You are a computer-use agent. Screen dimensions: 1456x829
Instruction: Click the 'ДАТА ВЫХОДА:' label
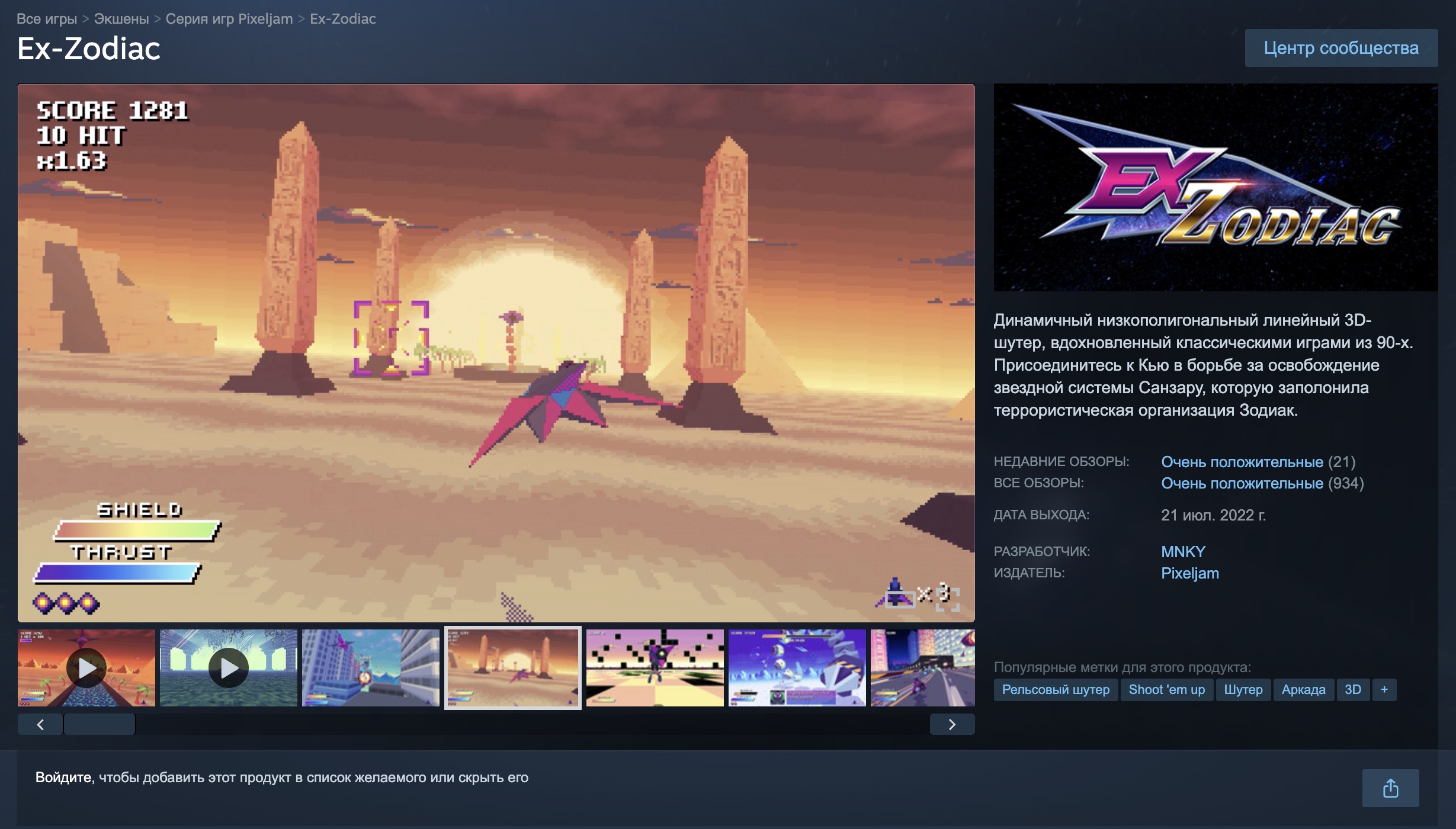[x=1041, y=515]
